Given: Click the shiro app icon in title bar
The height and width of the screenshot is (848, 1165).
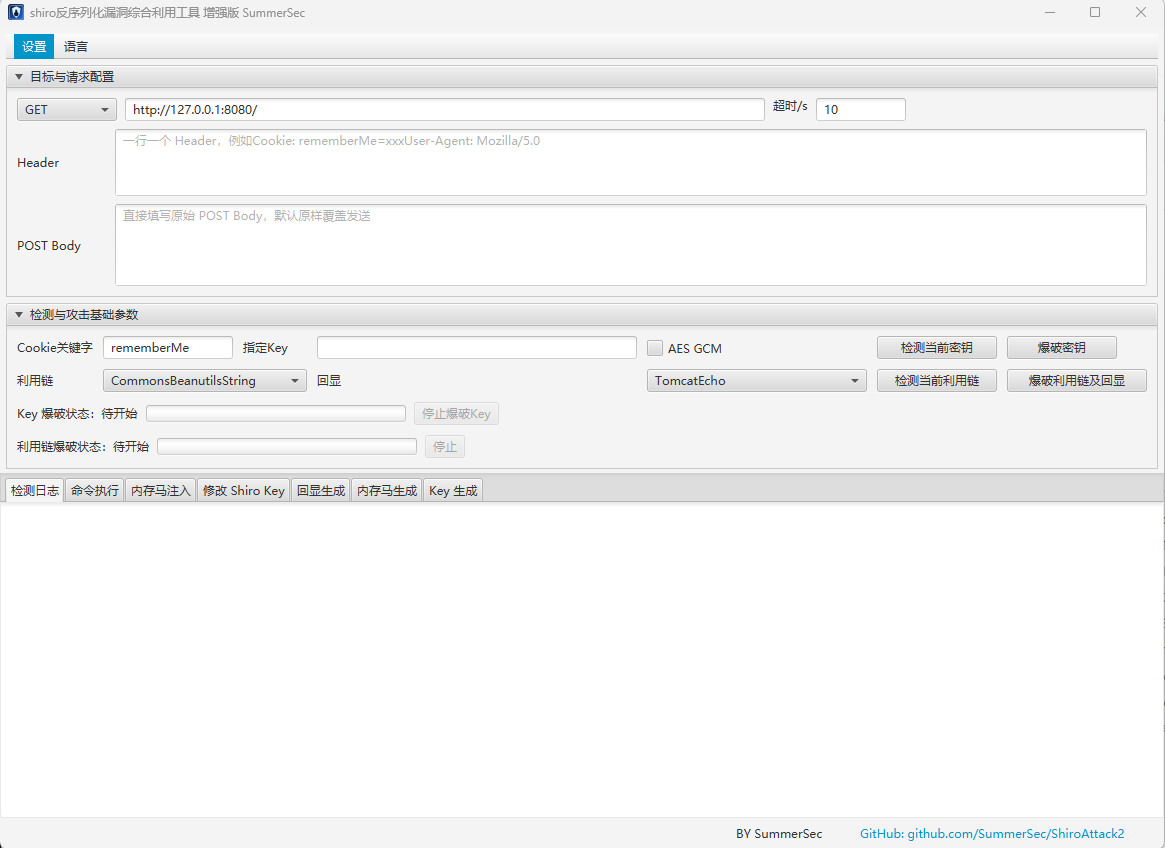Looking at the screenshot, I should [16, 13].
